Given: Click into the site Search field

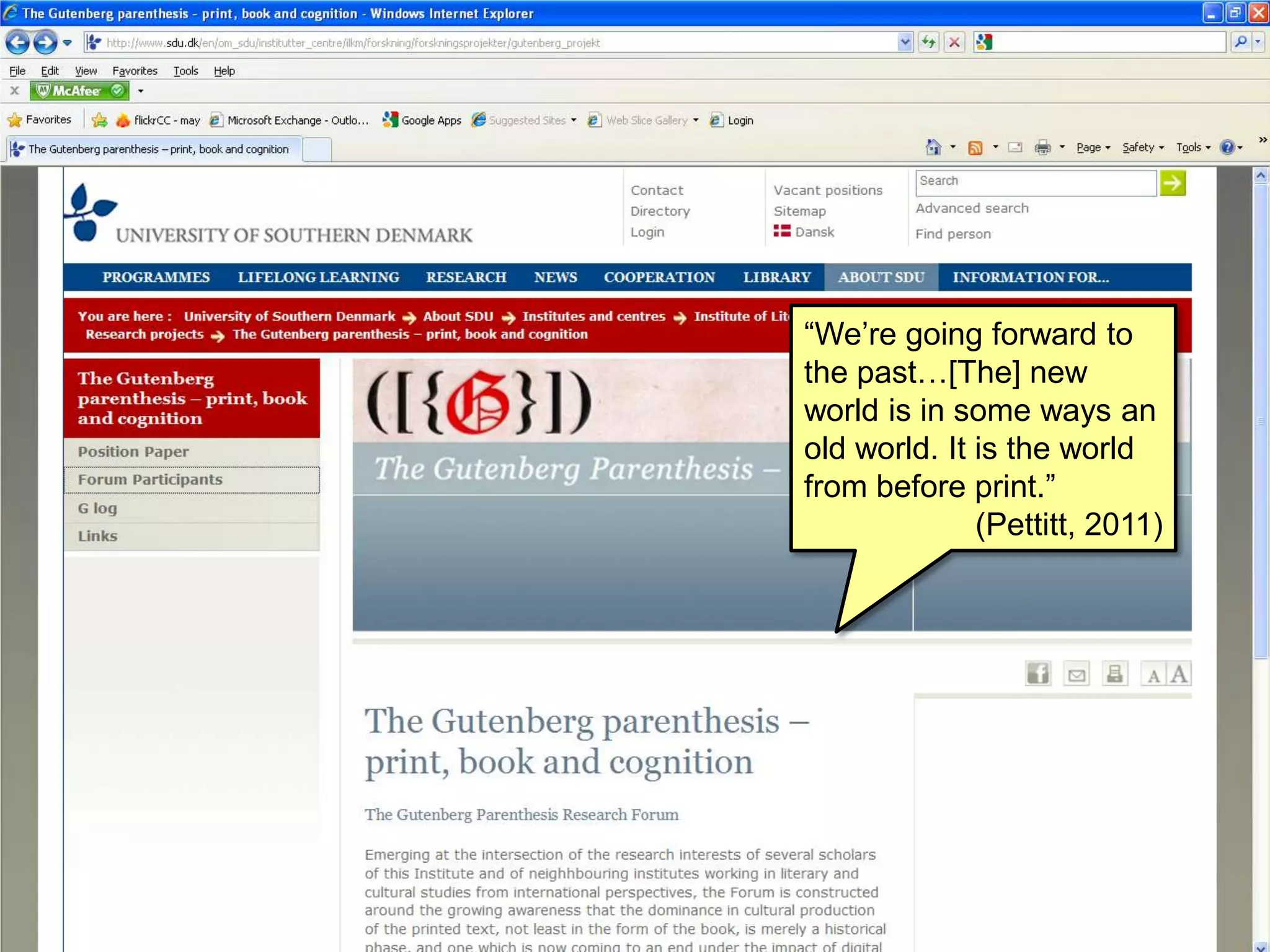Looking at the screenshot, I should [1036, 182].
